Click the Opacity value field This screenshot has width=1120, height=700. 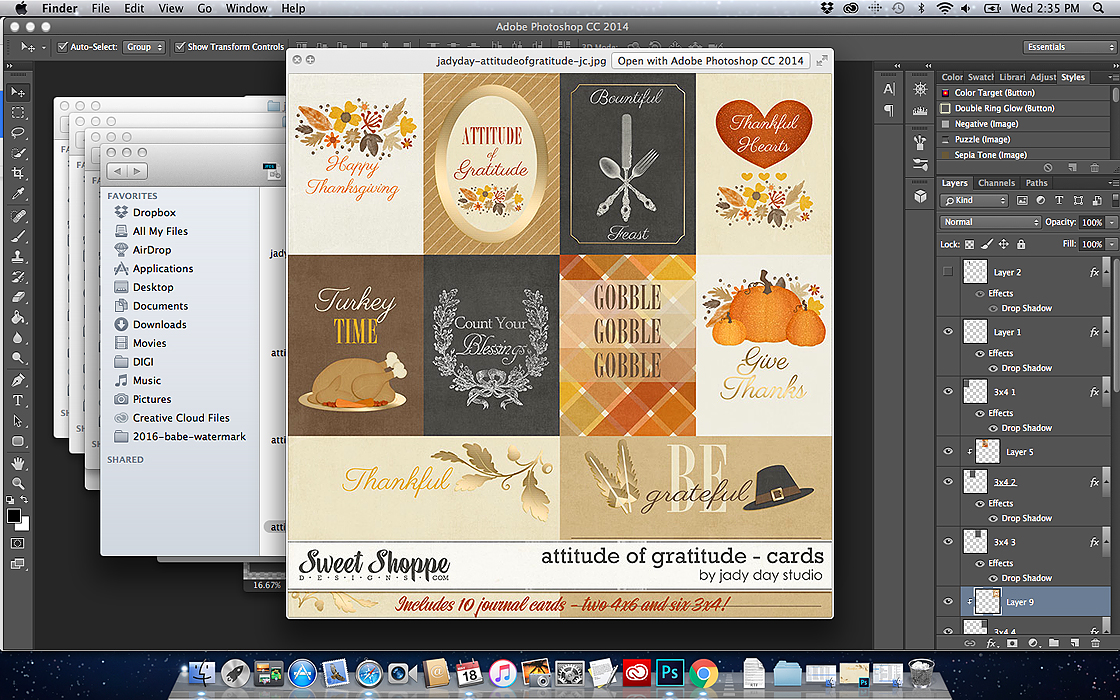pyautogui.click(x=1091, y=222)
